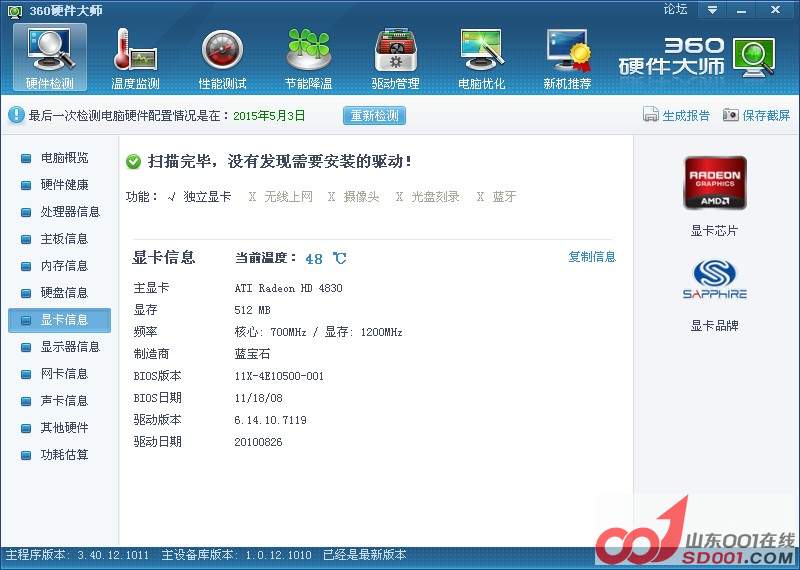The image size is (800, 570).
Task: Open the 新机推荐 new PC recommendations
Action: point(567,58)
